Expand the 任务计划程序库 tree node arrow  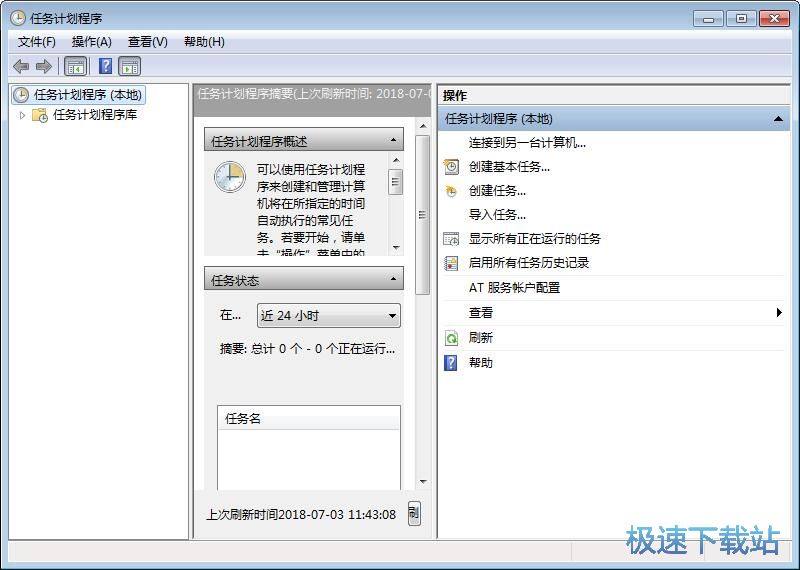pyautogui.click(x=22, y=115)
